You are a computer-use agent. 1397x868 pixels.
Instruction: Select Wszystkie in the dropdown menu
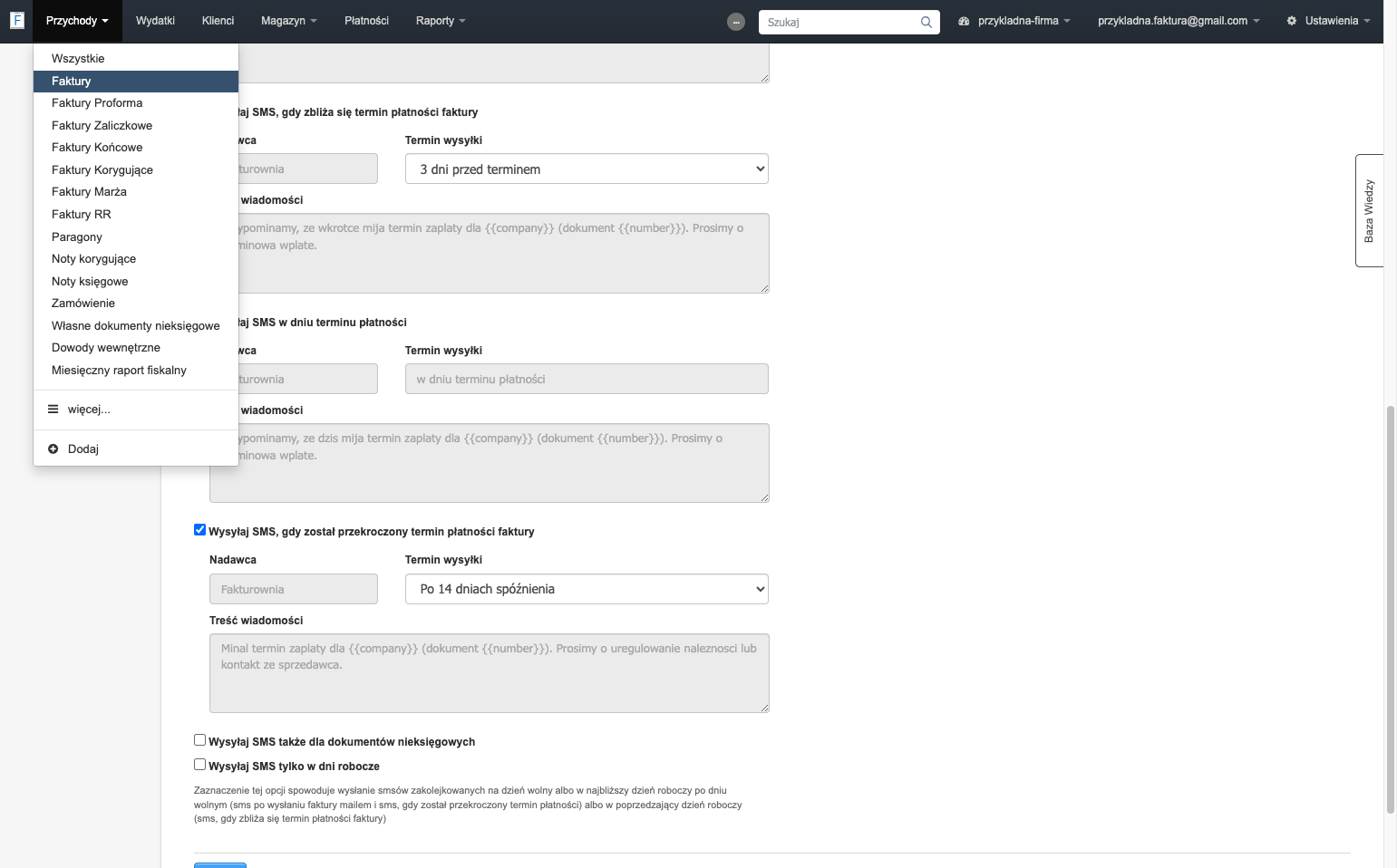click(x=136, y=59)
